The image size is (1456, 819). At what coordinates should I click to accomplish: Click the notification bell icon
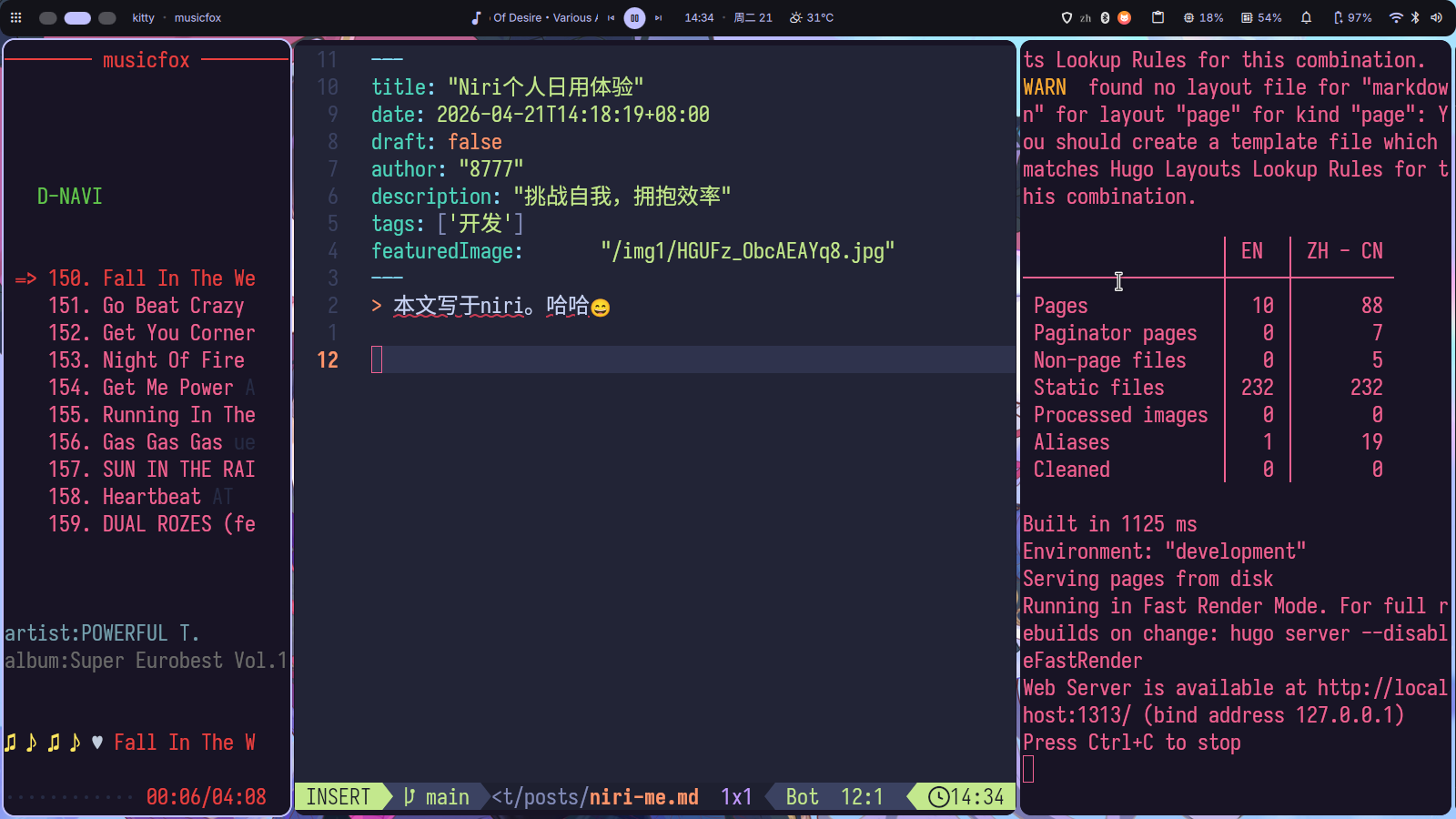pos(1308,17)
